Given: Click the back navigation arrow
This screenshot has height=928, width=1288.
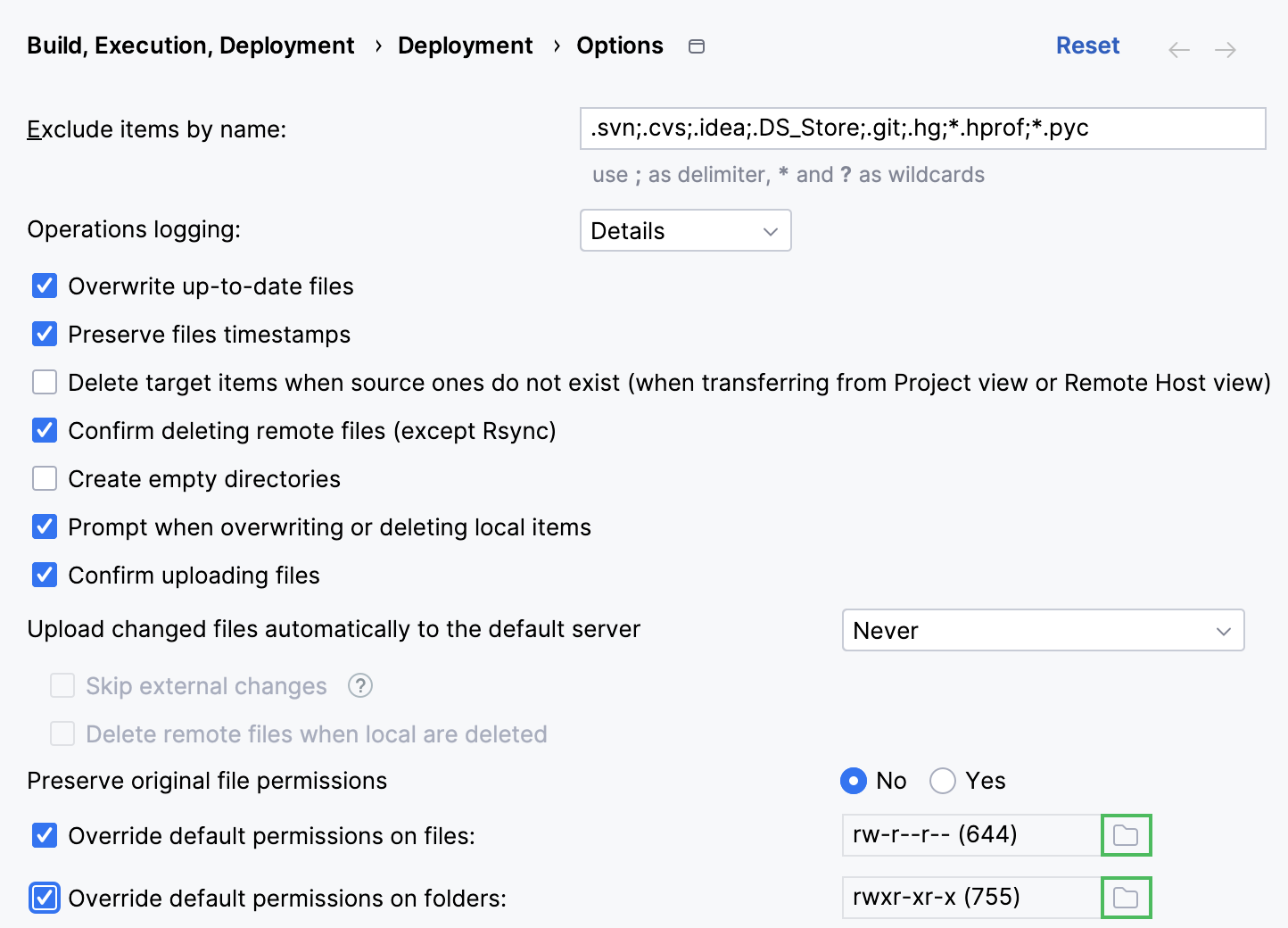Looking at the screenshot, I should click(1178, 49).
